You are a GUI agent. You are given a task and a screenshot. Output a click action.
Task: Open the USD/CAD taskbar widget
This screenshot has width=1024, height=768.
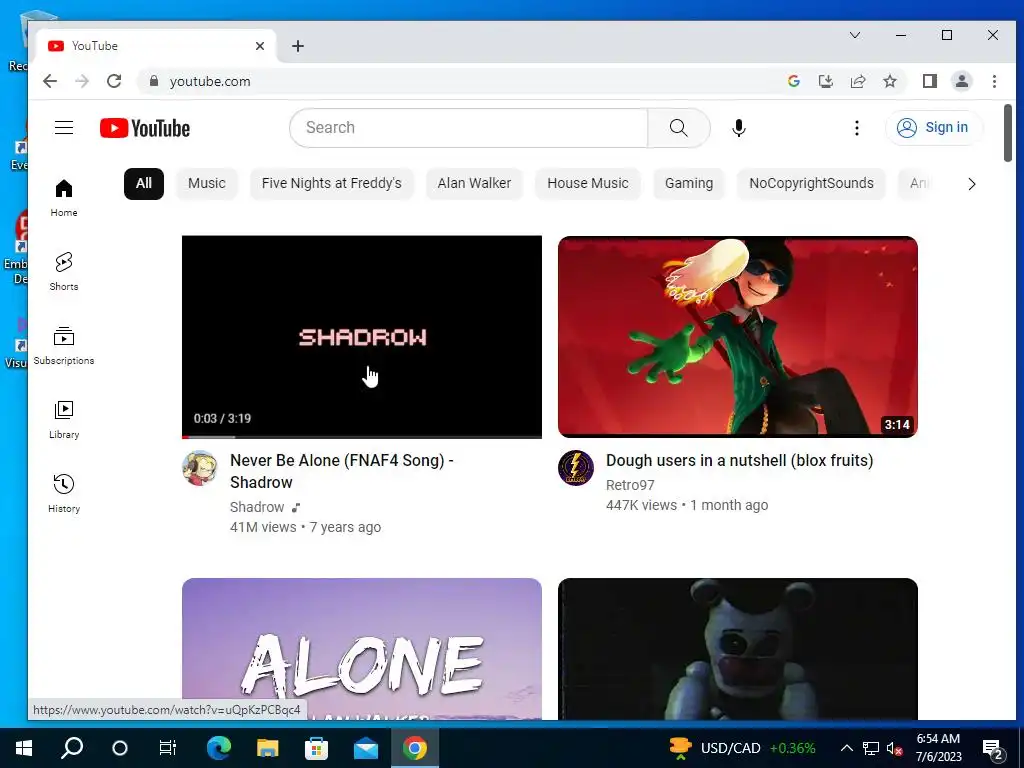coord(743,748)
